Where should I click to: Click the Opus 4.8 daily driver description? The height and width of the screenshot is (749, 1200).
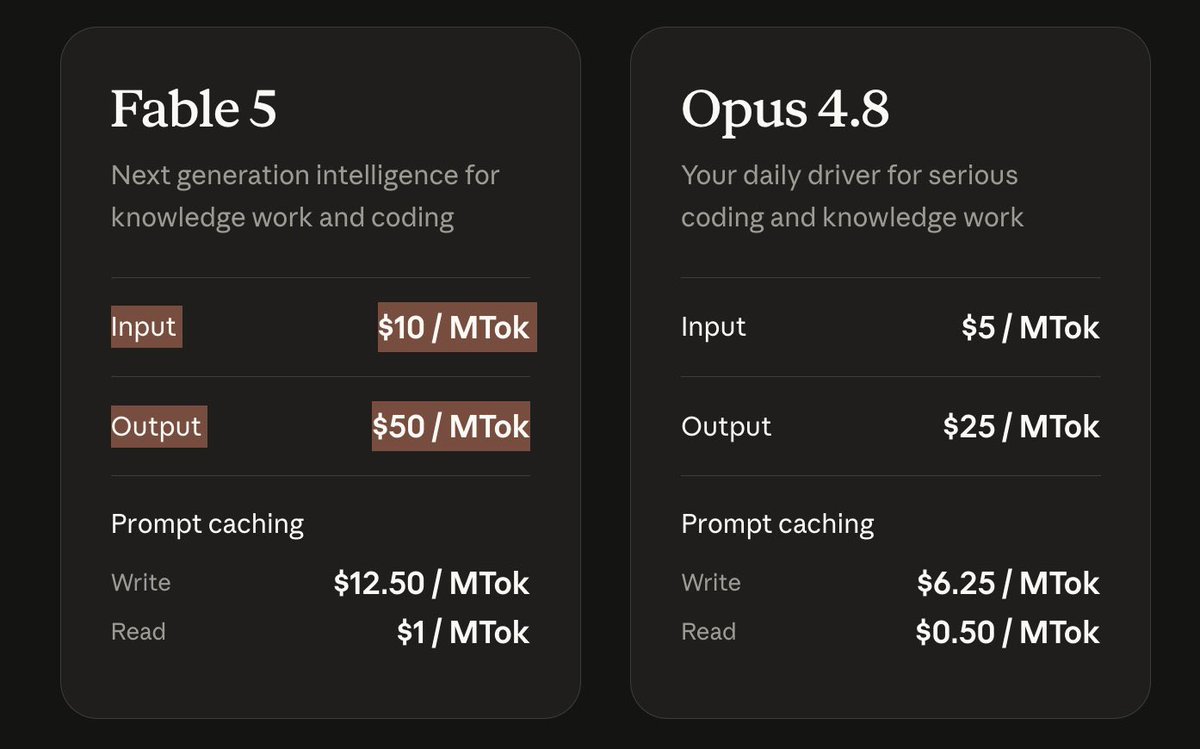[x=852, y=196]
